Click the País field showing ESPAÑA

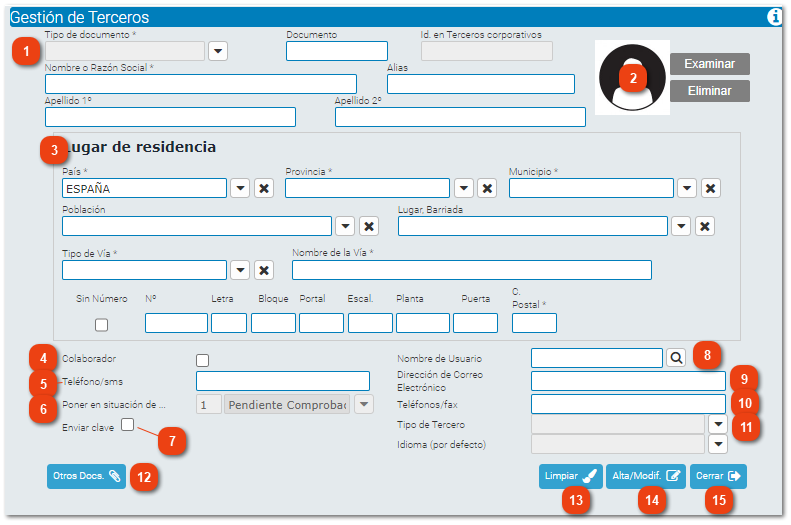tap(144, 189)
